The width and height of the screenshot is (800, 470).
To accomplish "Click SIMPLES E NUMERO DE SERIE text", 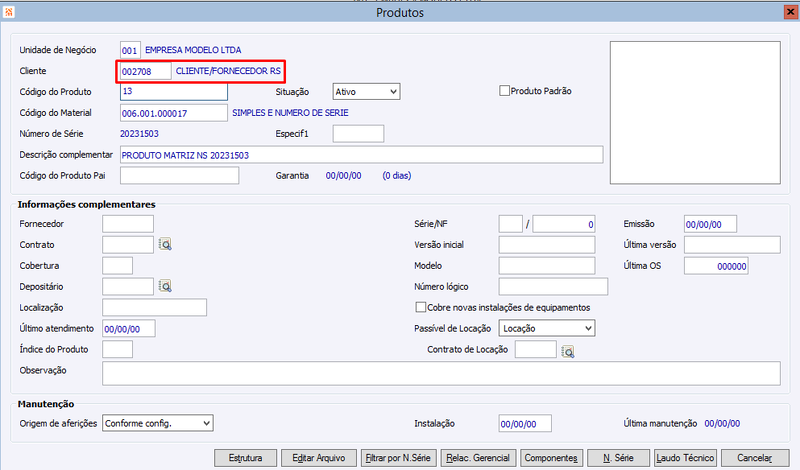I will coord(290,113).
